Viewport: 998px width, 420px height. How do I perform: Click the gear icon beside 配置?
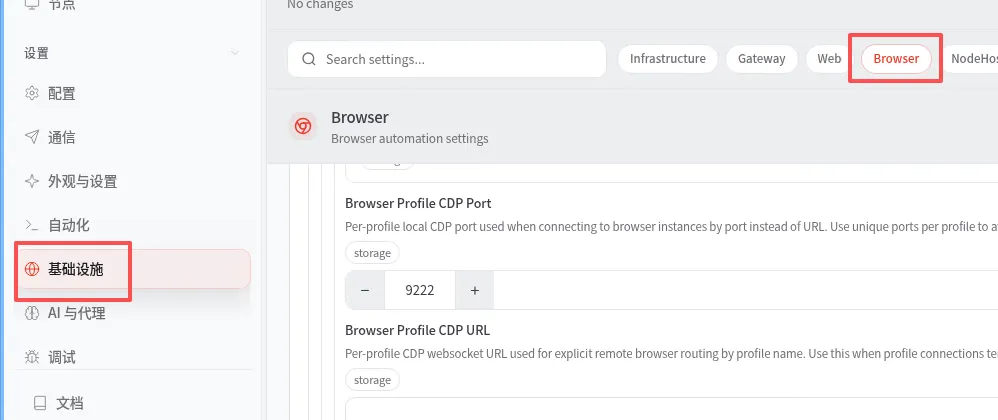[x=32, y=94]
